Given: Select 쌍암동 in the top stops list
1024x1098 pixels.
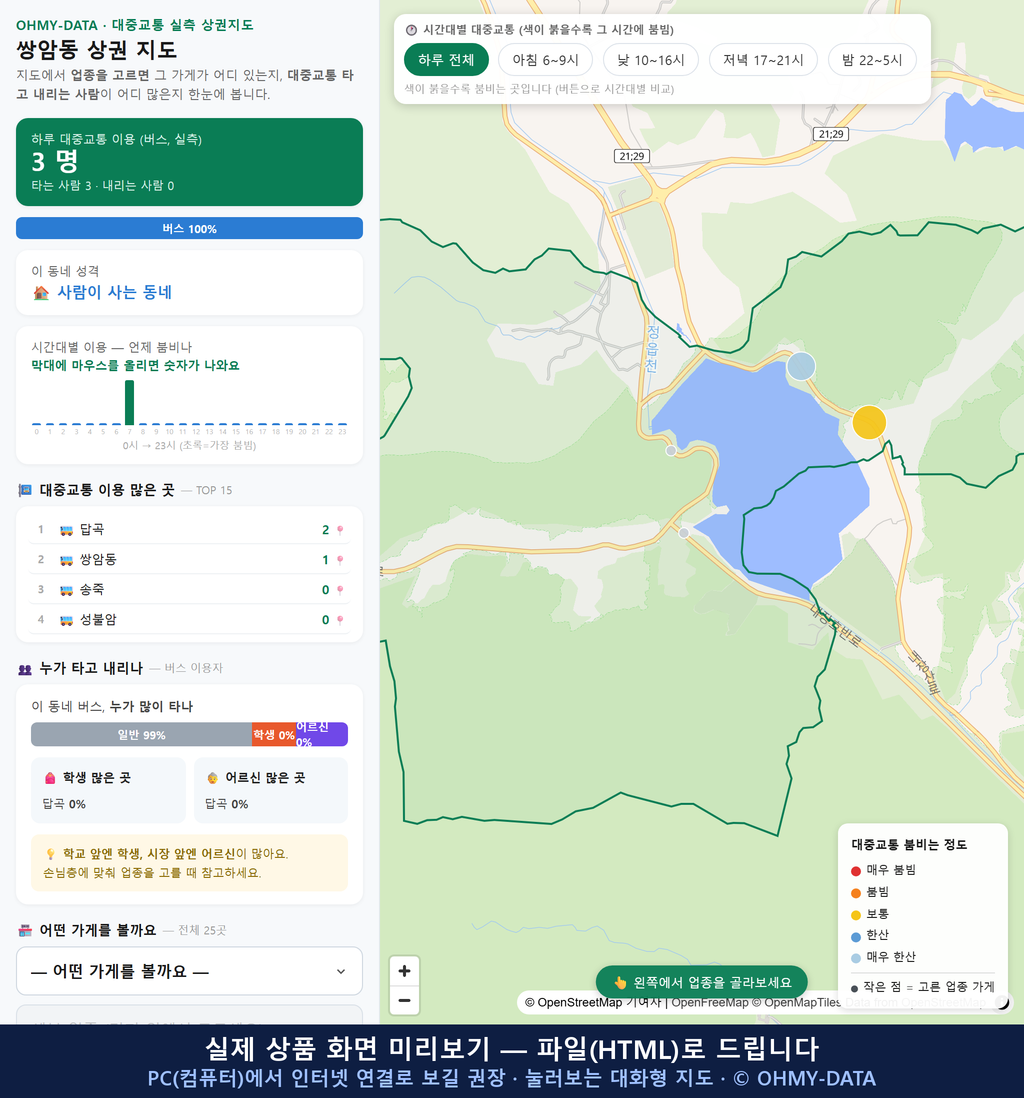Looking at the screenshot, I should click(189, 560).
